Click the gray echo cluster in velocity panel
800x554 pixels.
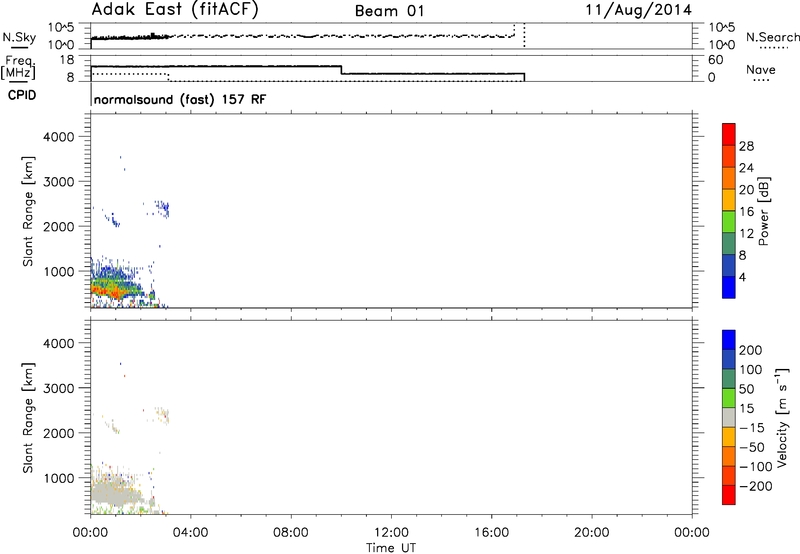click(x=115, y=492)
